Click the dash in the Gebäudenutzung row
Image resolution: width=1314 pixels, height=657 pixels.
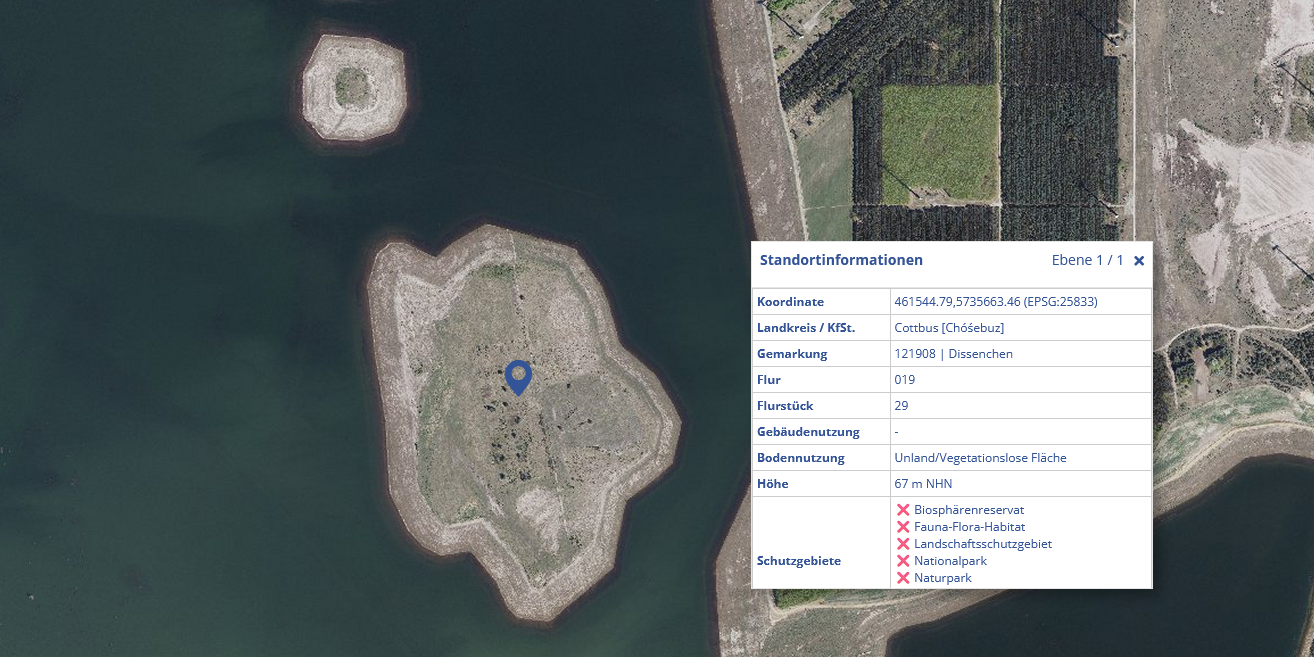point(898,431)
